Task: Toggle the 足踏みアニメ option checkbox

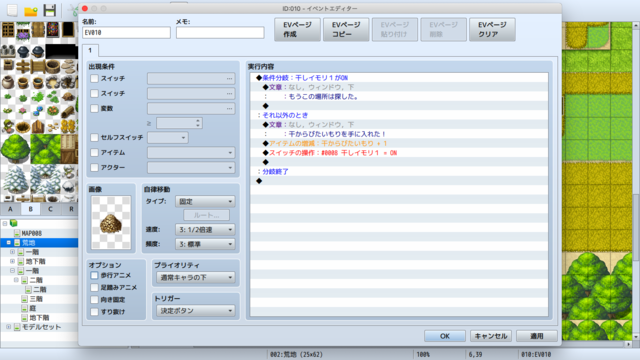Action: 94,287
